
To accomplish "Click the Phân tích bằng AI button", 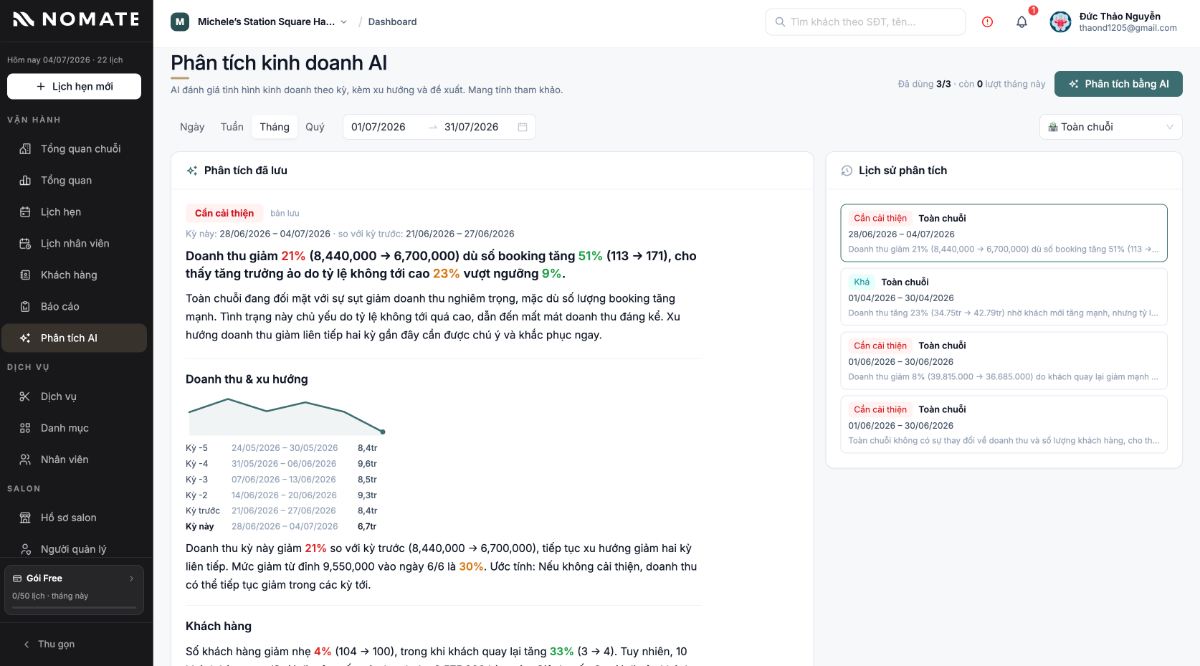I will (x=1118, y=84).
